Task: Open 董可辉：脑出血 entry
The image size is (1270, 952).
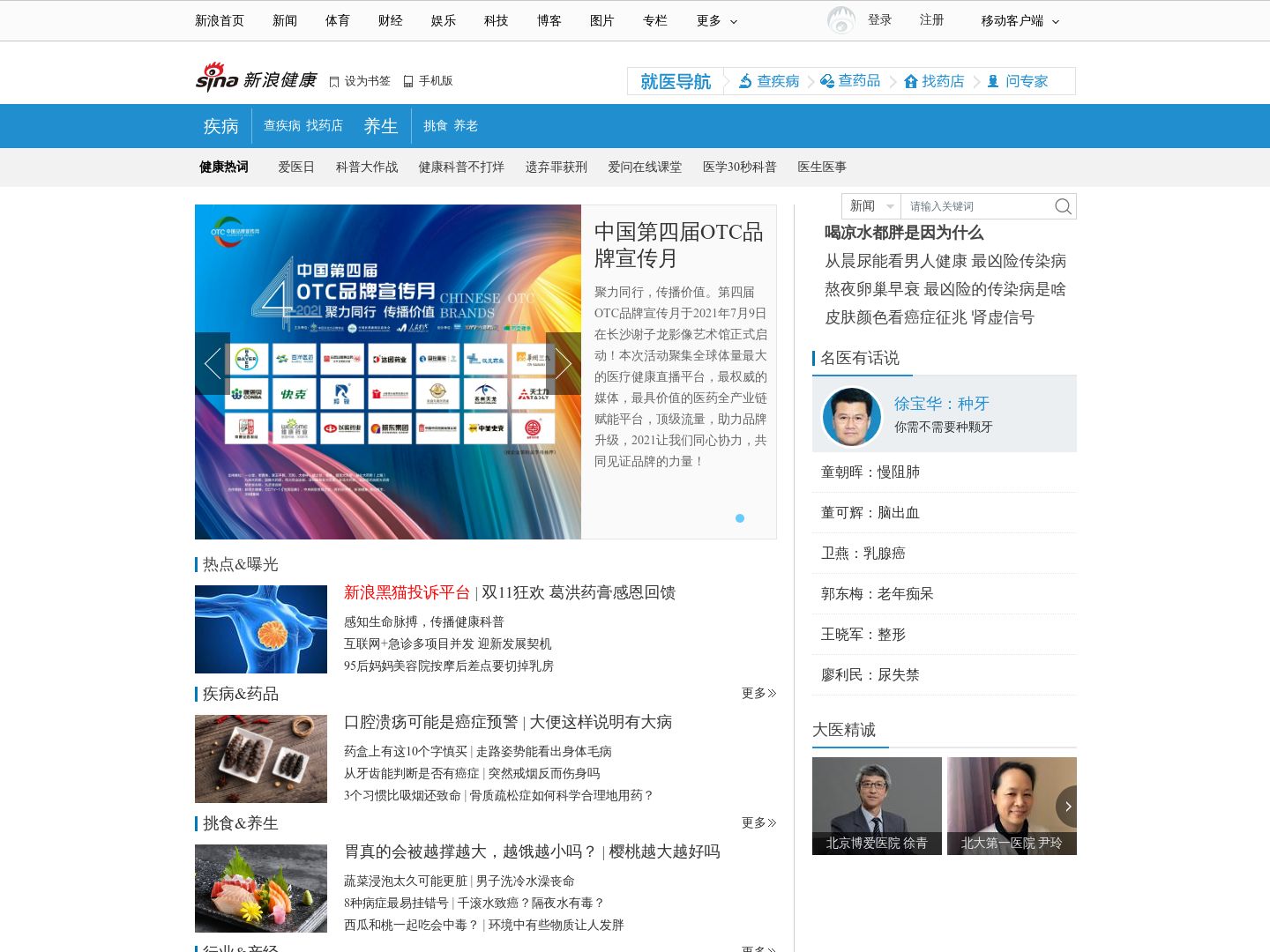Action: point(870,512)
